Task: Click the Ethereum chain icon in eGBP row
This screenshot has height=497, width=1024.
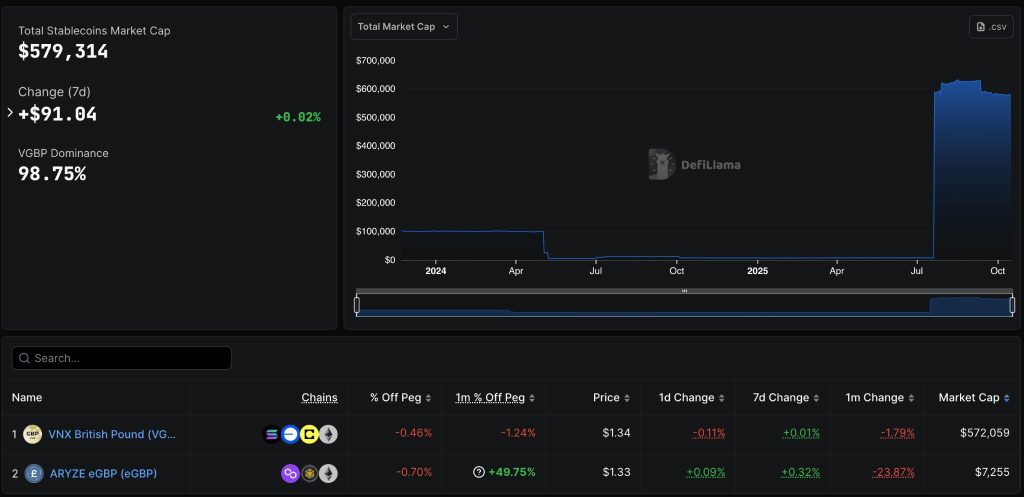Action: point(328,473)
